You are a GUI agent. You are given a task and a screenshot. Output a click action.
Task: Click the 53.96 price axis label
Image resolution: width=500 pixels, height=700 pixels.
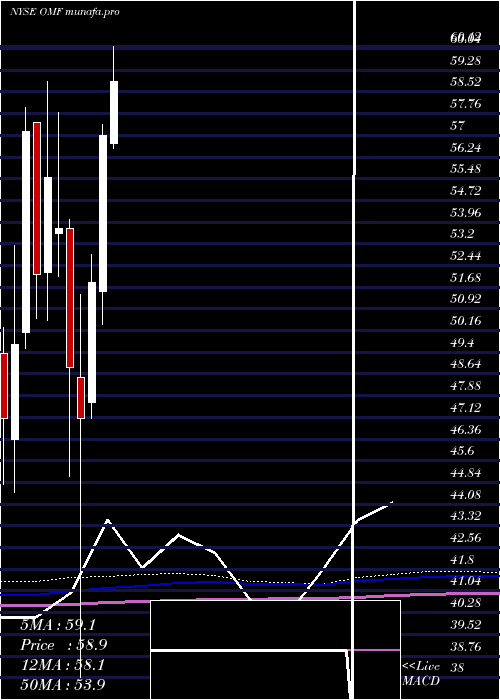[x=465, y=212]
